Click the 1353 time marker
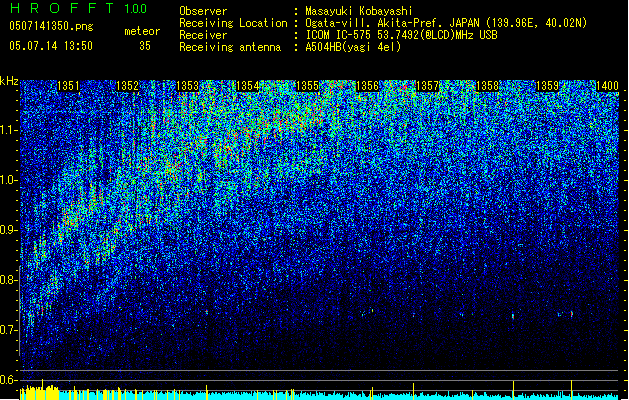The image size is (629, 400). click(187, 86)
